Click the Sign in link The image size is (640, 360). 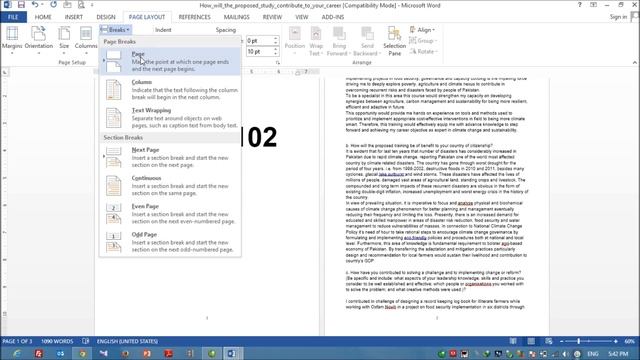pyautogui.click(x=618, y=17)
